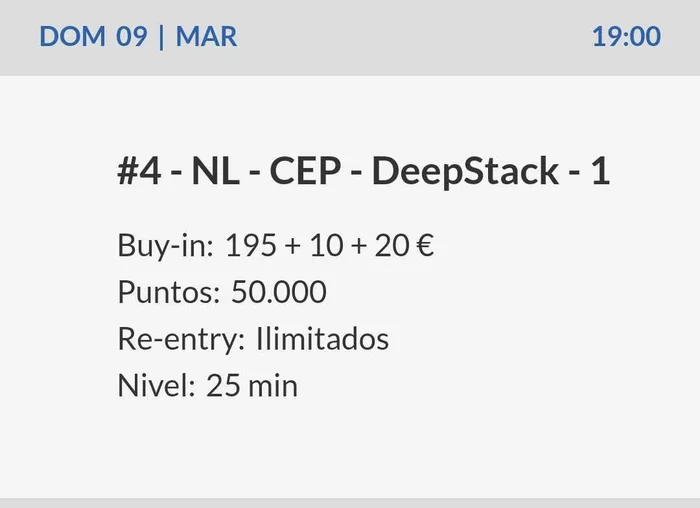Select the 50.000 points value
Screen dimensions: 700x508
point(279,292)
